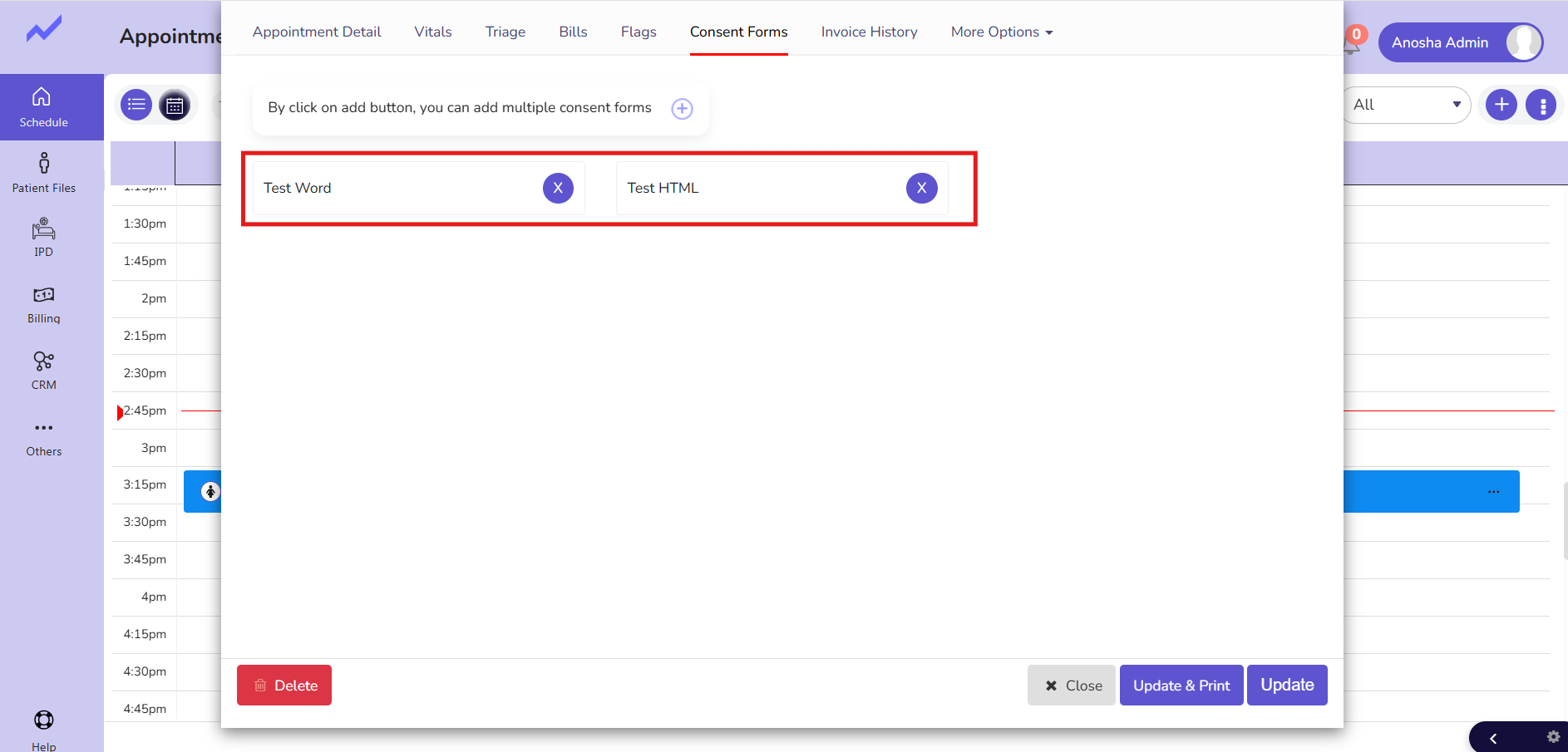Open the Invoice History tab
Screen dimensions: 1568x752
869,32
